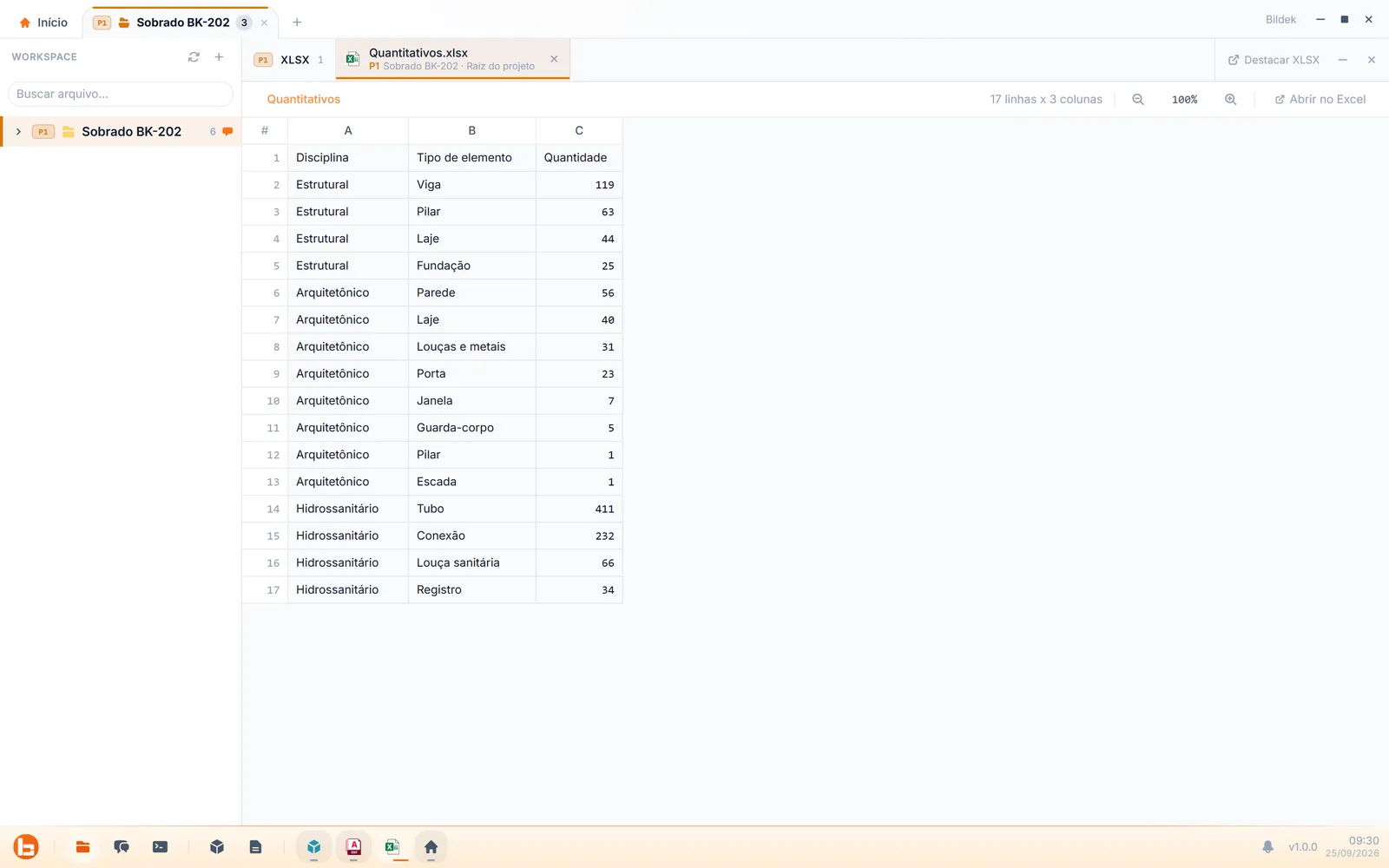This screenshot has height=868, width=1389.
Task: Launch the terminal icon in bottom dock
Action: tap(160, 847)
